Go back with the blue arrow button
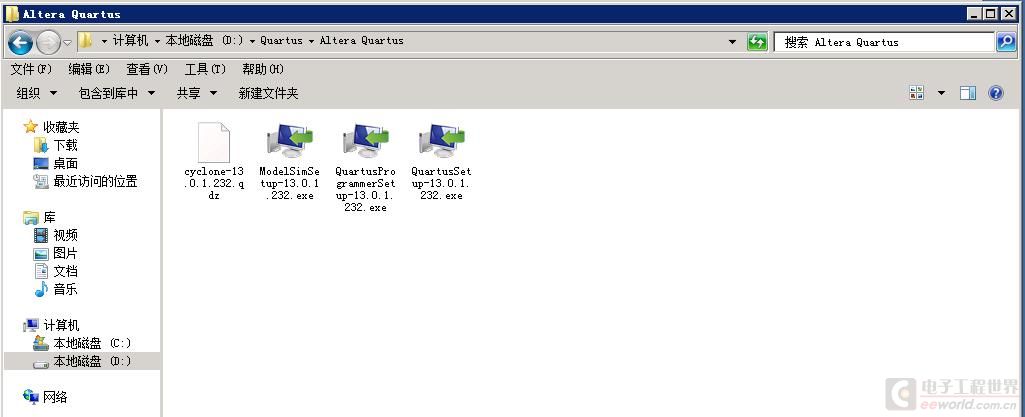The height and width of the screenshot is (417, 1025). (x=20, y=42)
